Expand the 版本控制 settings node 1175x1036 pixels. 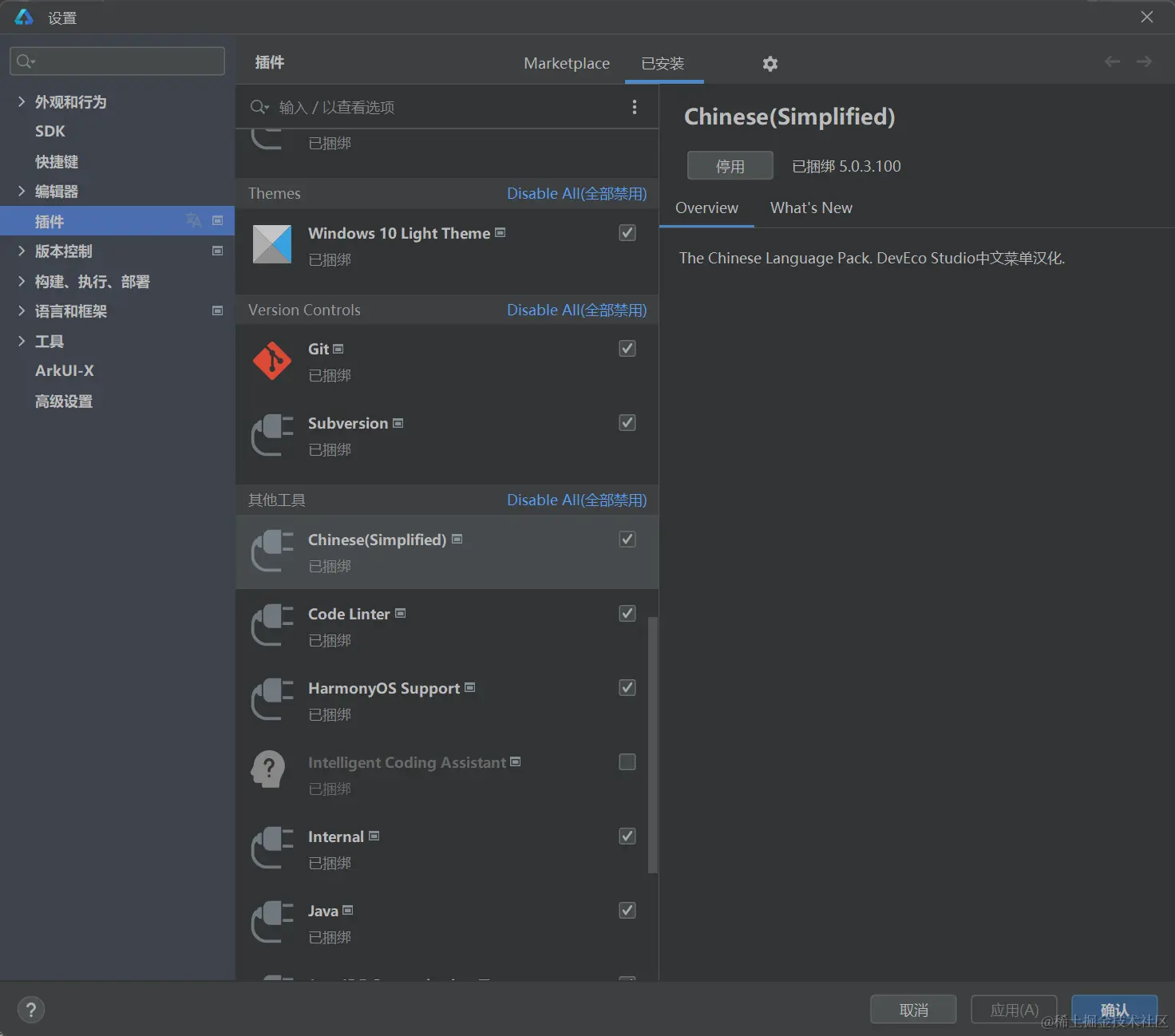(22, 251)
